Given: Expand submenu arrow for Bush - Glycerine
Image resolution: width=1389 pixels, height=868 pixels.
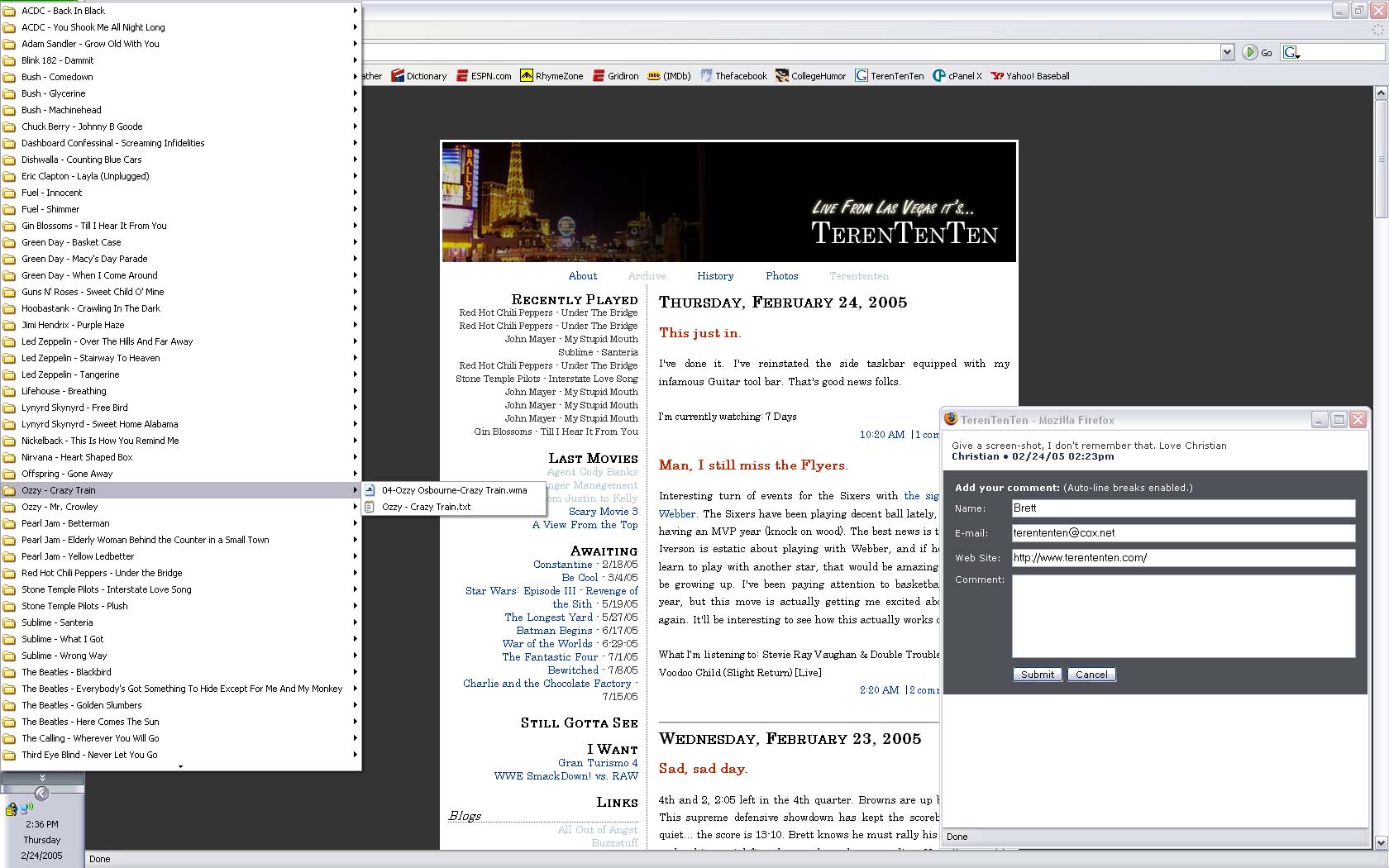Looking at the screenshot, I should click(356, 93).
